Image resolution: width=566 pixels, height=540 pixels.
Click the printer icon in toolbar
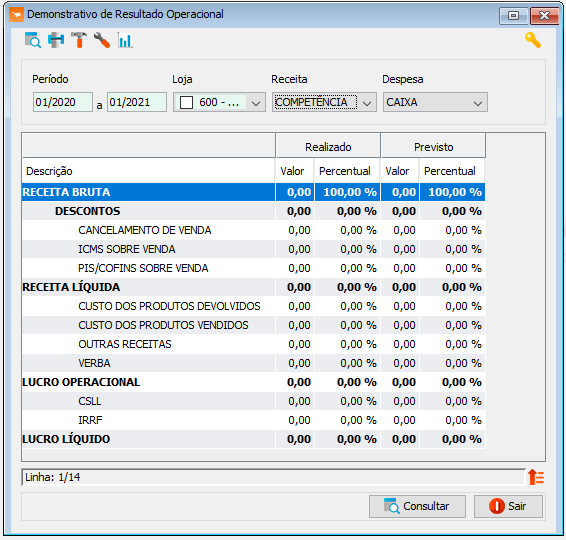pos(56,40)
